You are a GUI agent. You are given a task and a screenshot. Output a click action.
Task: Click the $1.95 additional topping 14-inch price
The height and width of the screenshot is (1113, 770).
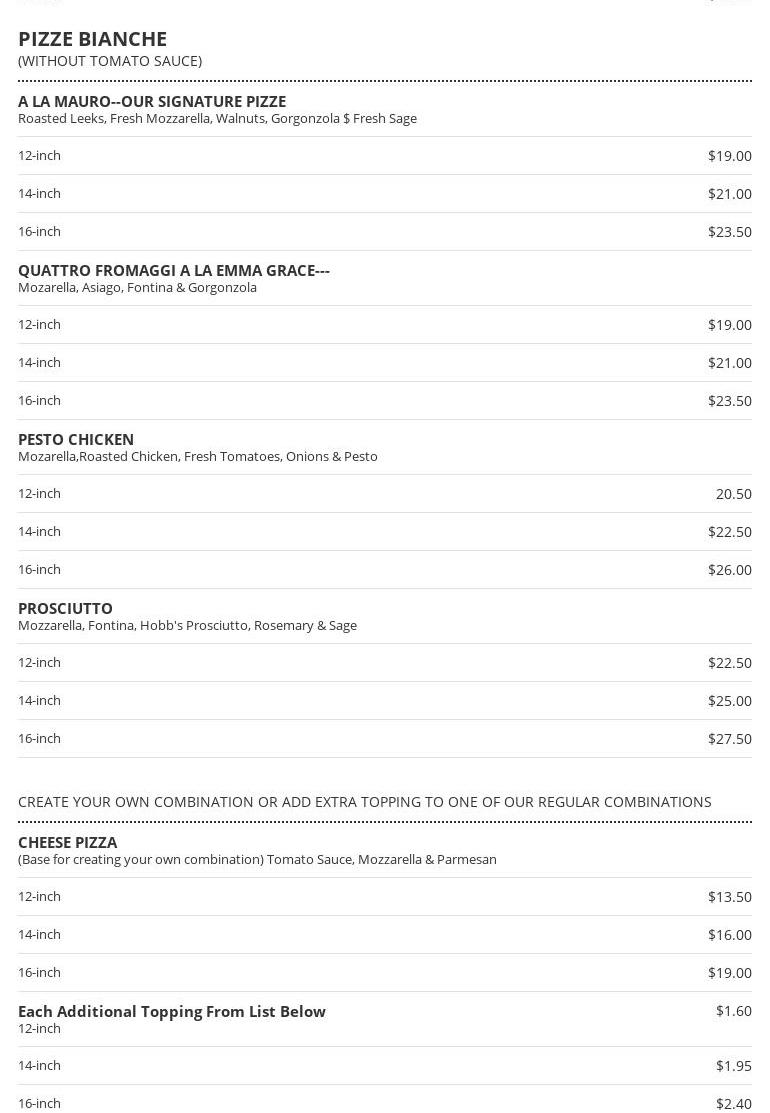click(x=733, y=1065)
